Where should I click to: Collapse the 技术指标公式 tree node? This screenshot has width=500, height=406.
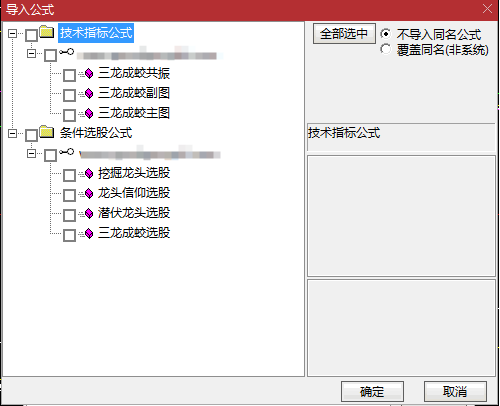coord(12,33)
